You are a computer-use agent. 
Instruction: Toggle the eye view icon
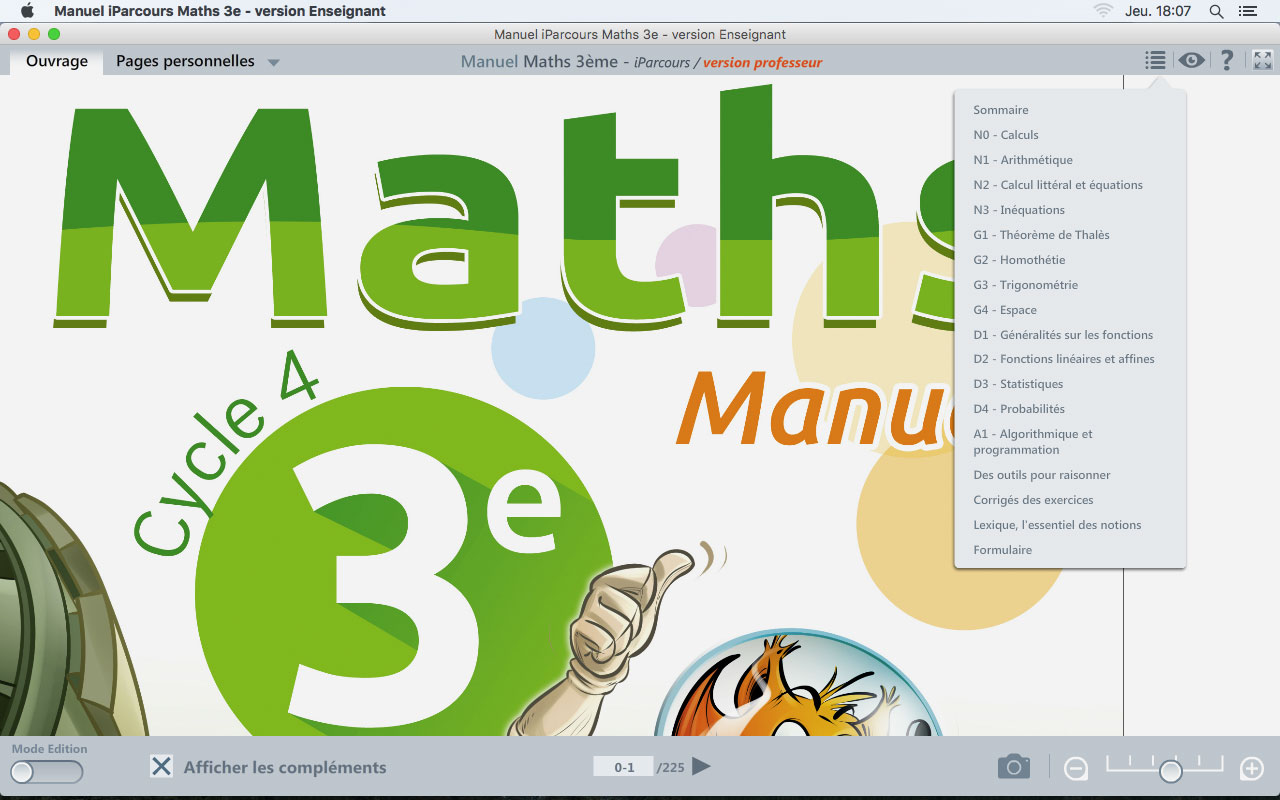[x=1190, y=61]
